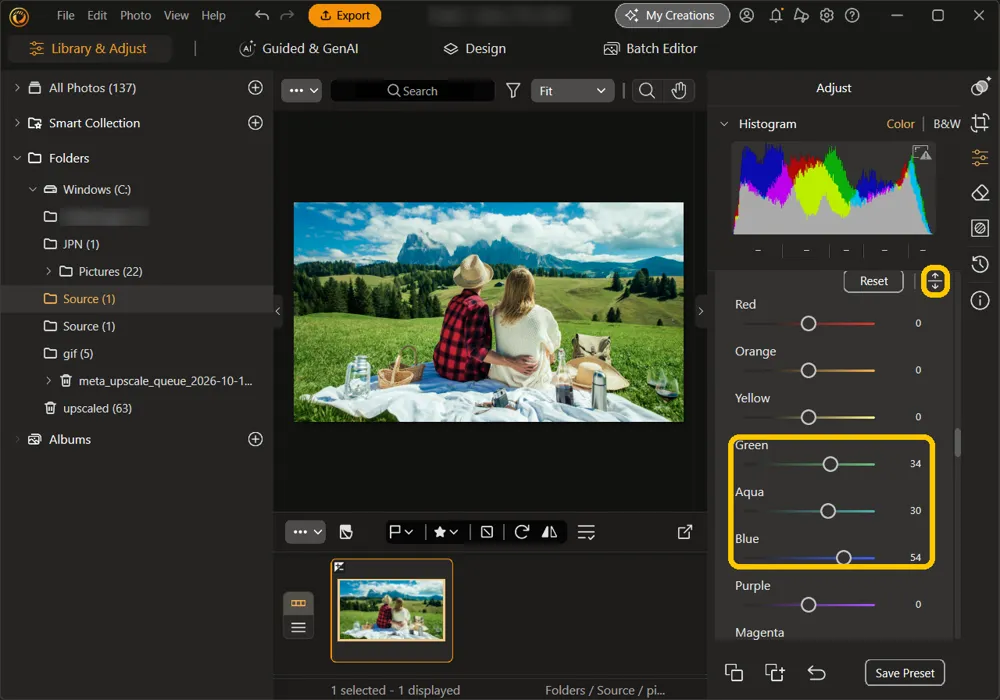
Task: Open the notifications bell
Action: [776, 15]
